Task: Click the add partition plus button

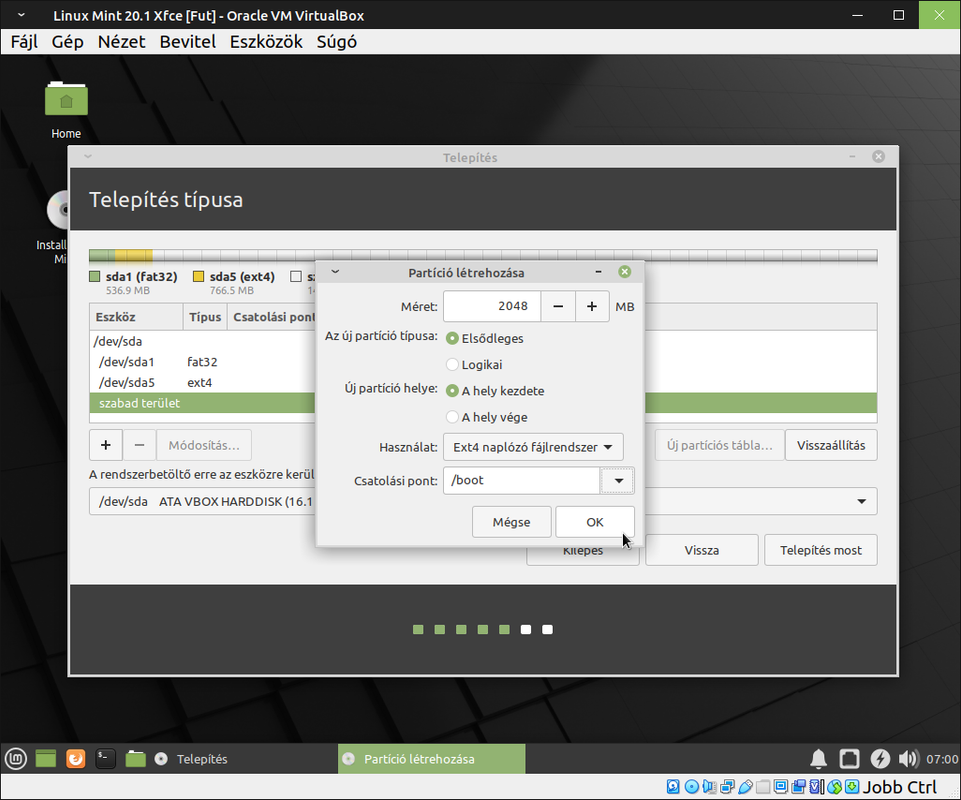Action: (x=105, y=445)
